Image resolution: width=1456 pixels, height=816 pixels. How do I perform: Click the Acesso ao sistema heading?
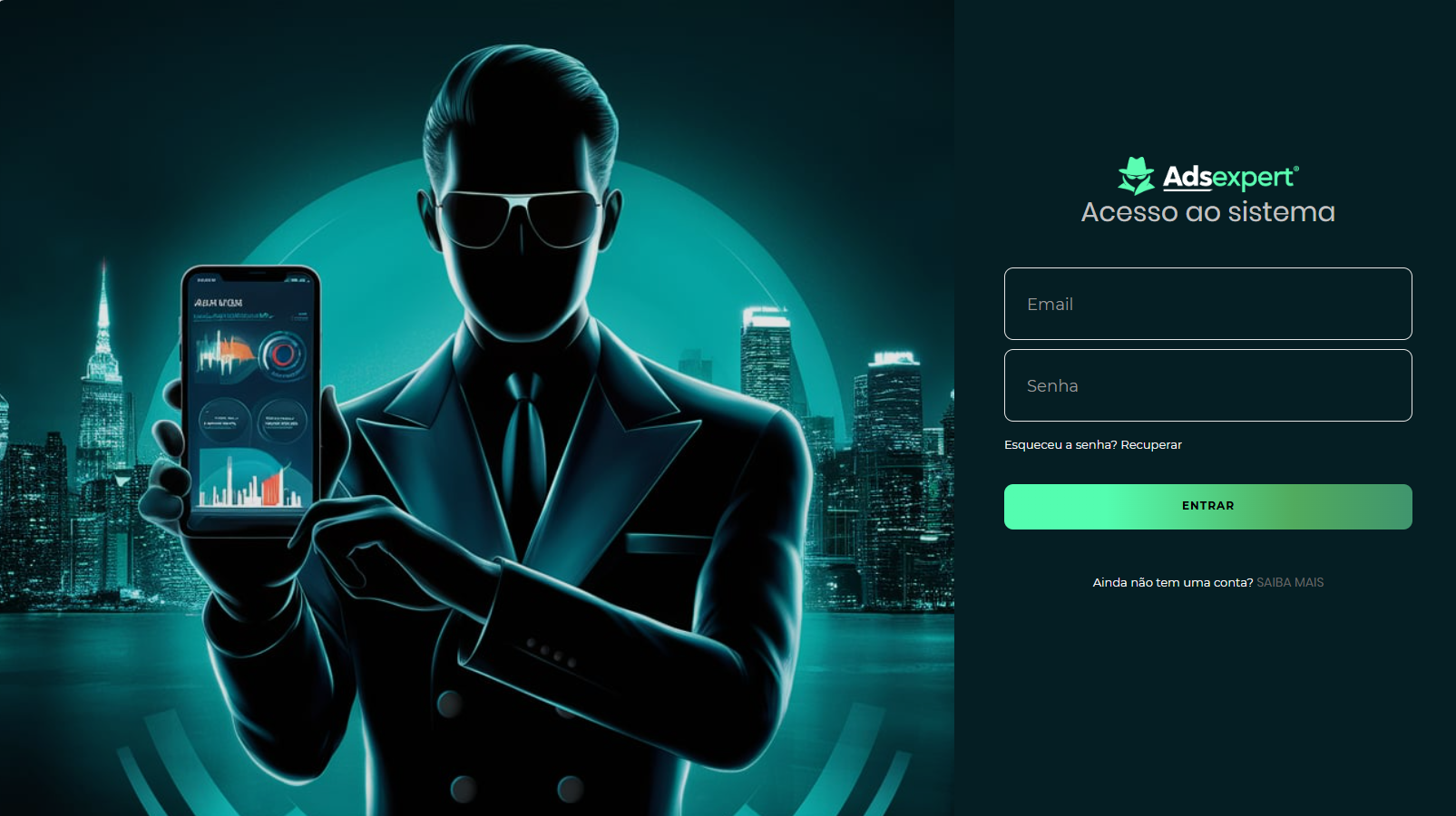point(1207,212)
